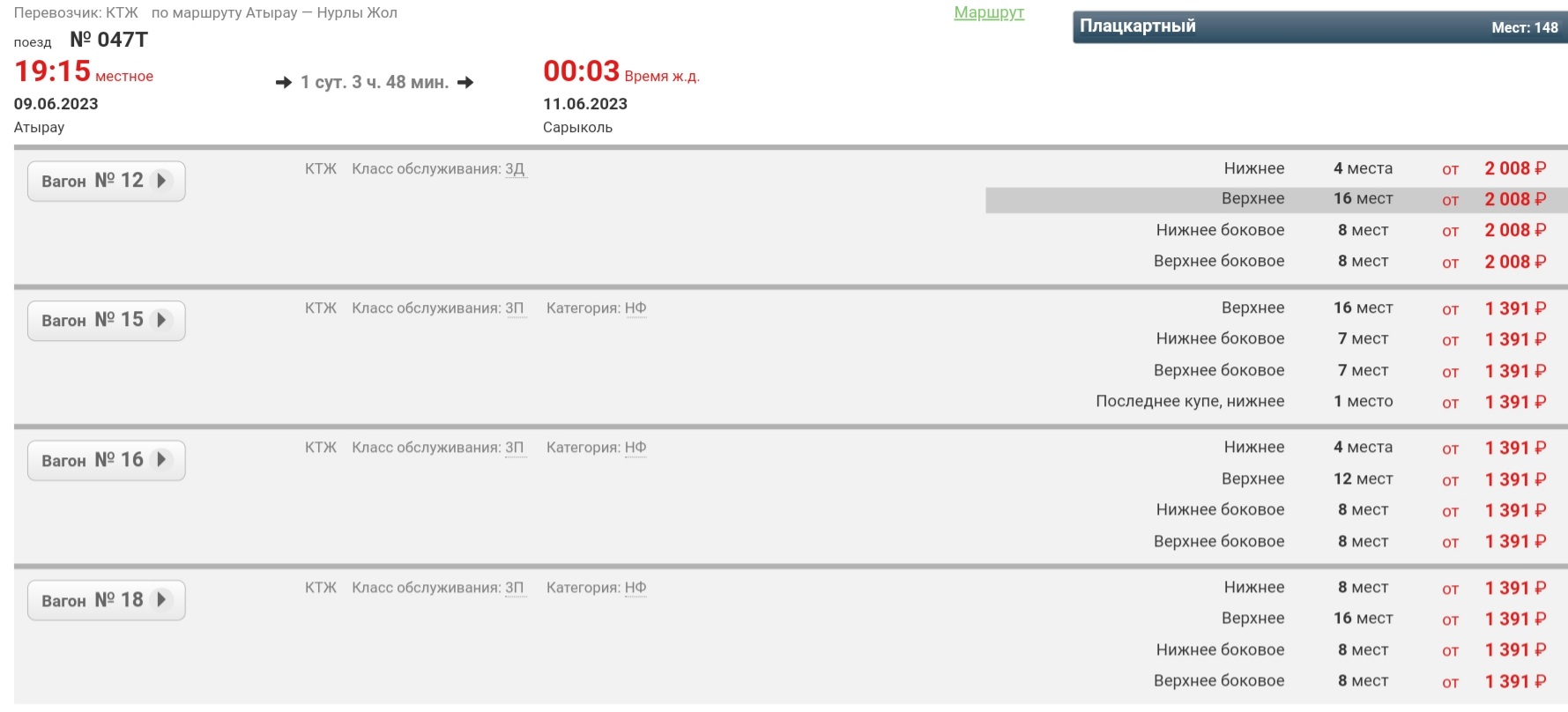Viewport: 1568px width, 712px height.
Task: Open the Маршрут link
Action: [x=988, y=13]
